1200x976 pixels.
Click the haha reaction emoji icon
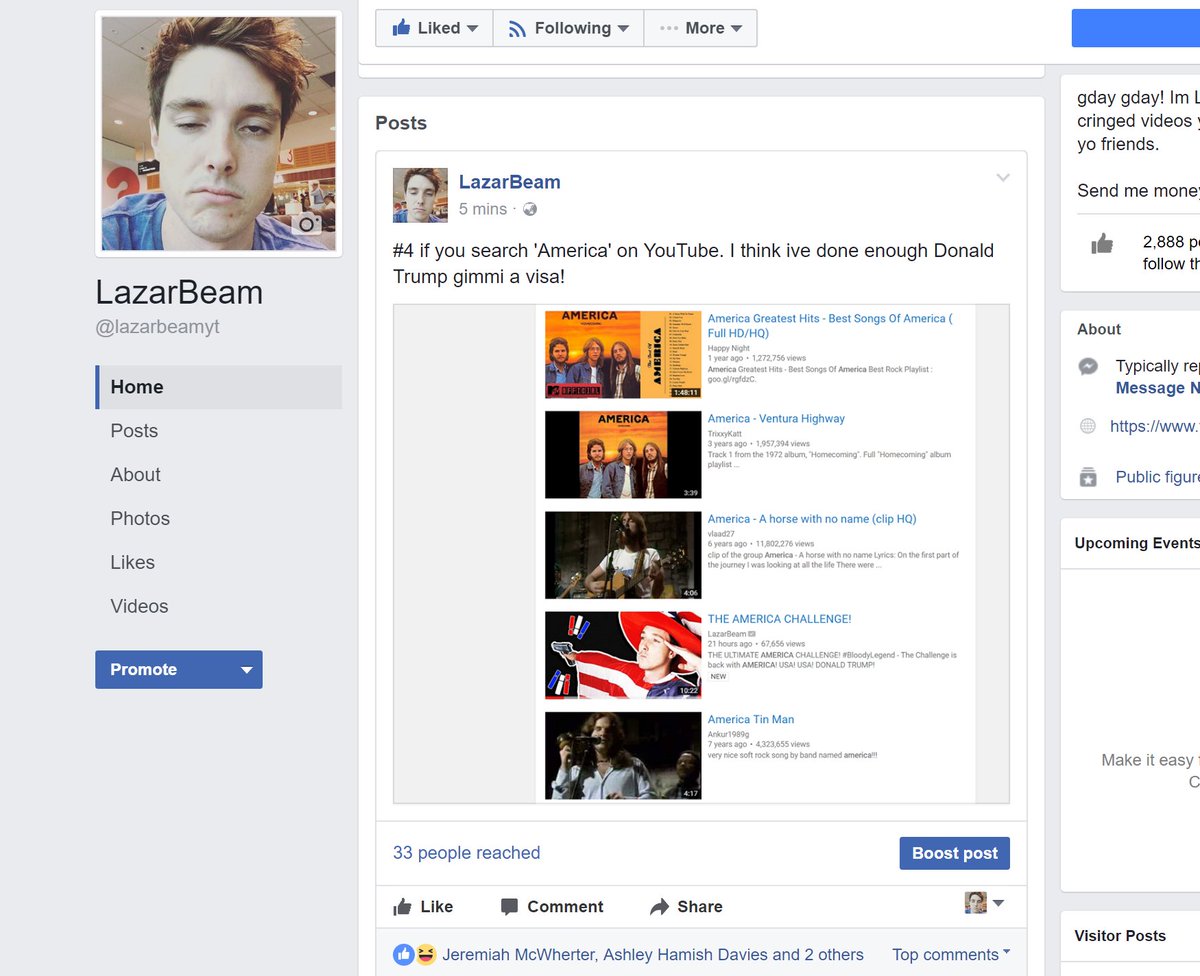(426, 955)
